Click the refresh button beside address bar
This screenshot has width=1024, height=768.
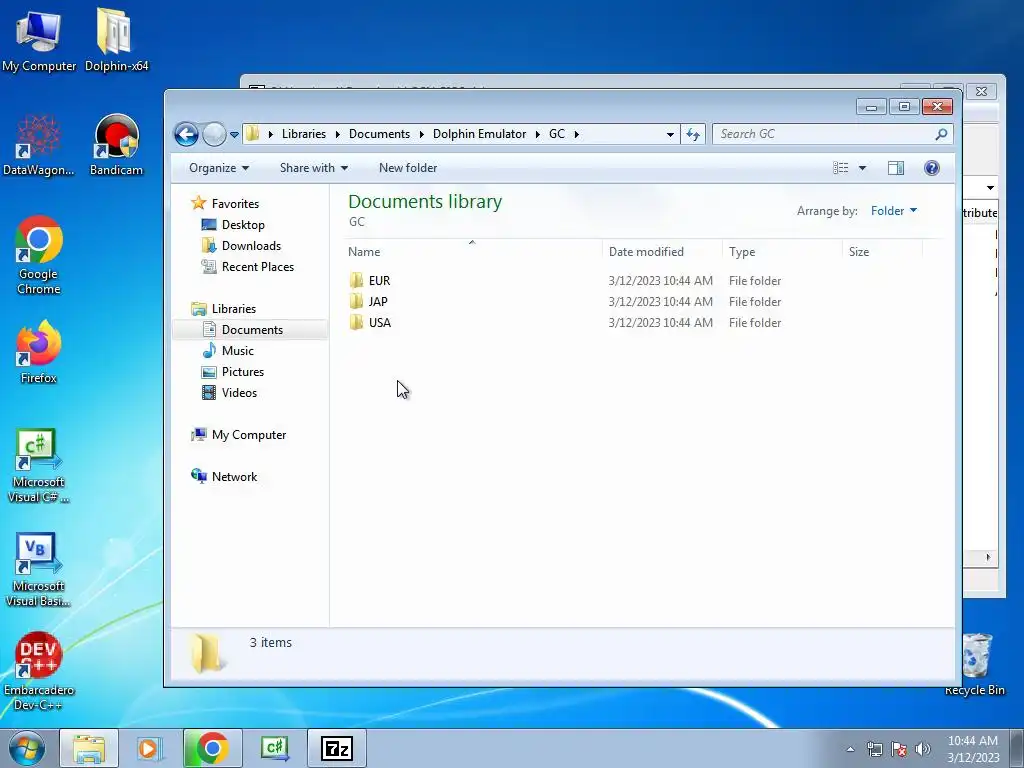click(x=693, y=135)
